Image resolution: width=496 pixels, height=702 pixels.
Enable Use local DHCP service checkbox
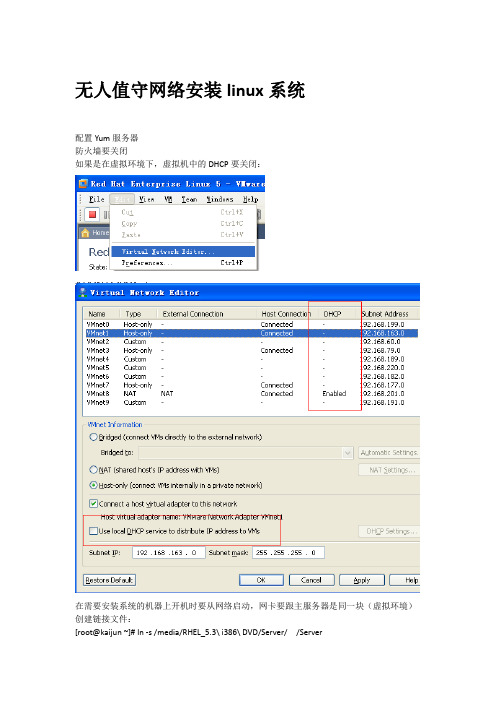[94, 531]
